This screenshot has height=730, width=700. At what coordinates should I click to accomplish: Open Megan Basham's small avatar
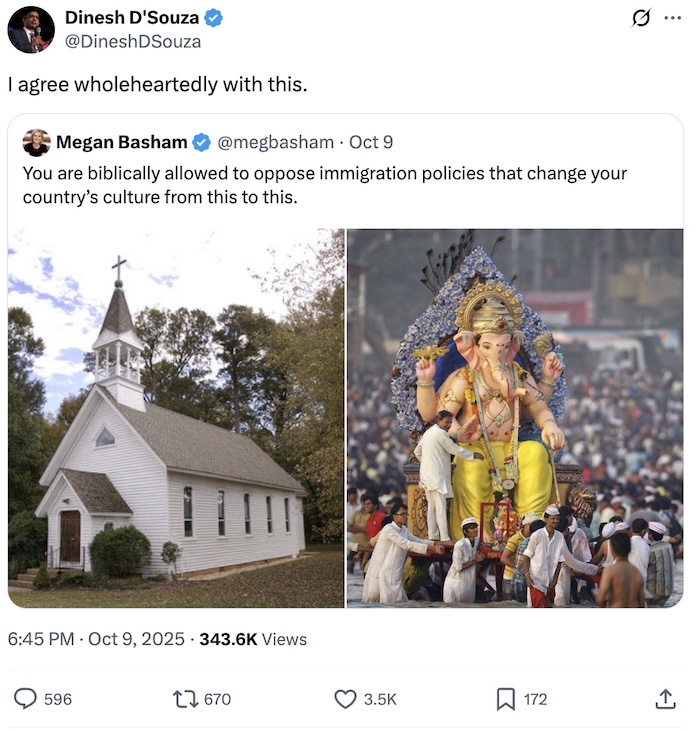(36, 143)
